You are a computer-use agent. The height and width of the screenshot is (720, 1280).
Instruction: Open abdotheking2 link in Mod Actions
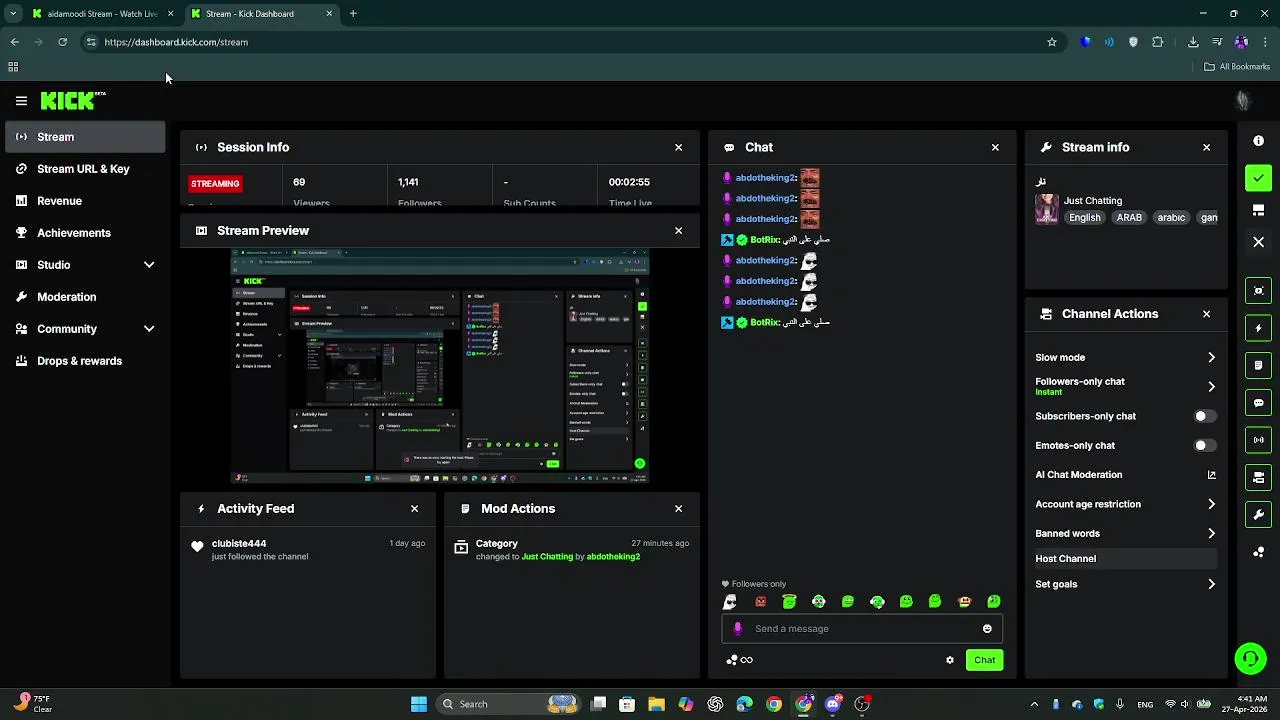613,557
